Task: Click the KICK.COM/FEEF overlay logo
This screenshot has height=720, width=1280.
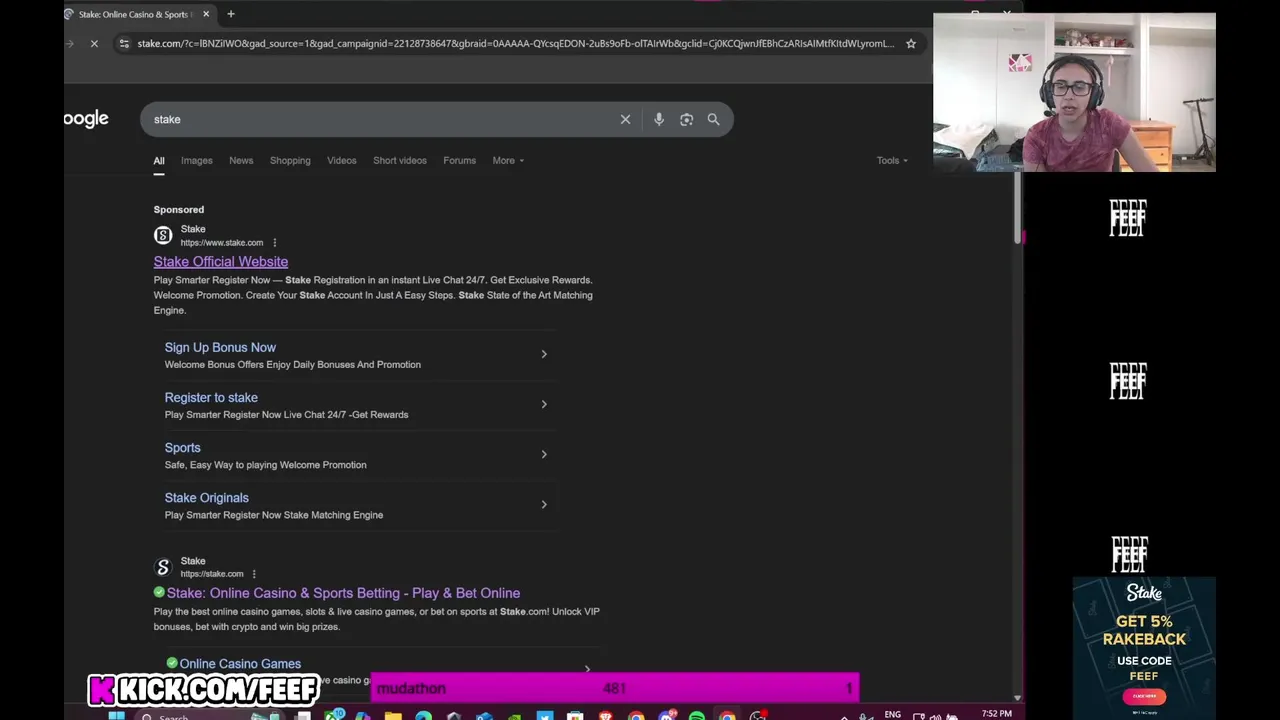Action: 204,690
